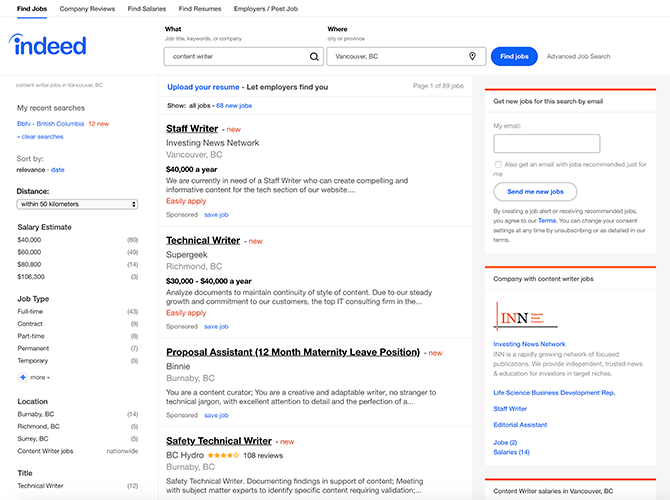Open Employers / Post Job tab
Screen dimensions: 670x500
pos(266,9)
